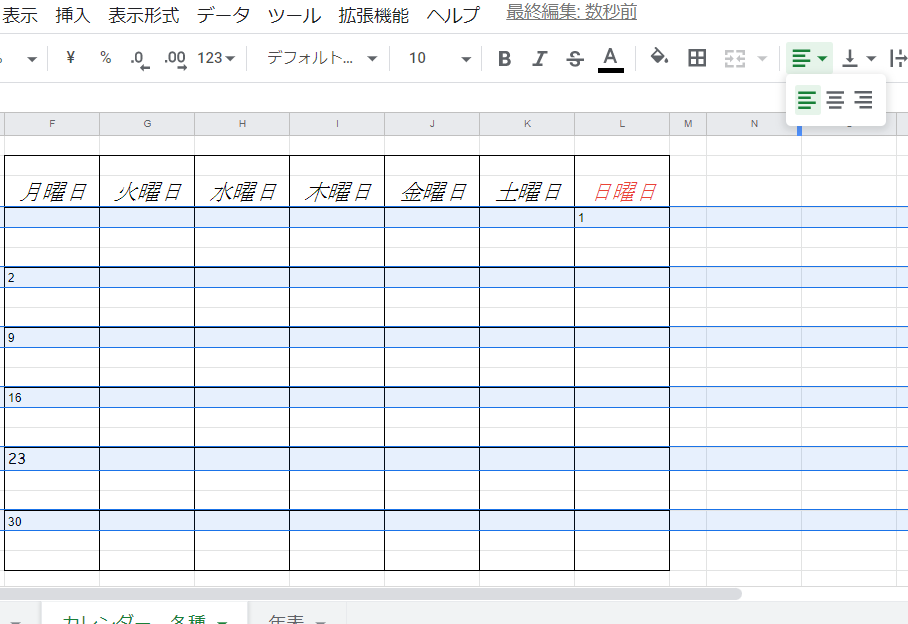Select column N header

point(754,124)
